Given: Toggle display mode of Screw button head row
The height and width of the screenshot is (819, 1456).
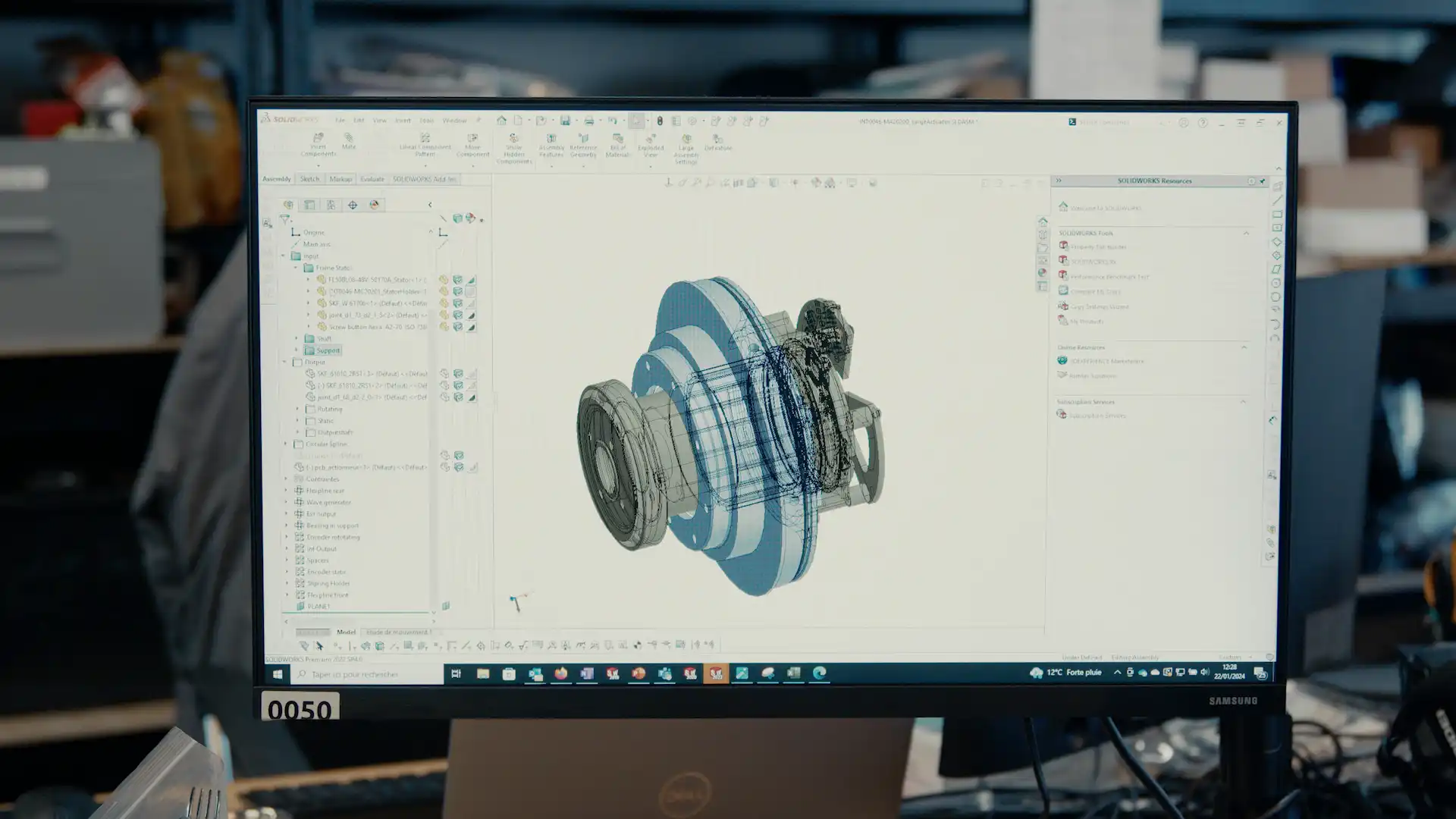Looking at the screenshot, I should click(x=457, y=327).
